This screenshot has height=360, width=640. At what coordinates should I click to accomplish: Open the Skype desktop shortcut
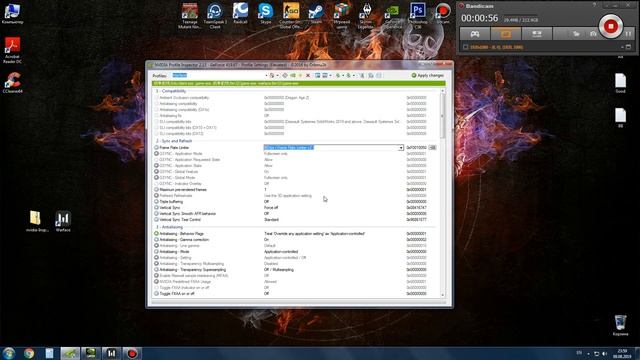point(266,13)
